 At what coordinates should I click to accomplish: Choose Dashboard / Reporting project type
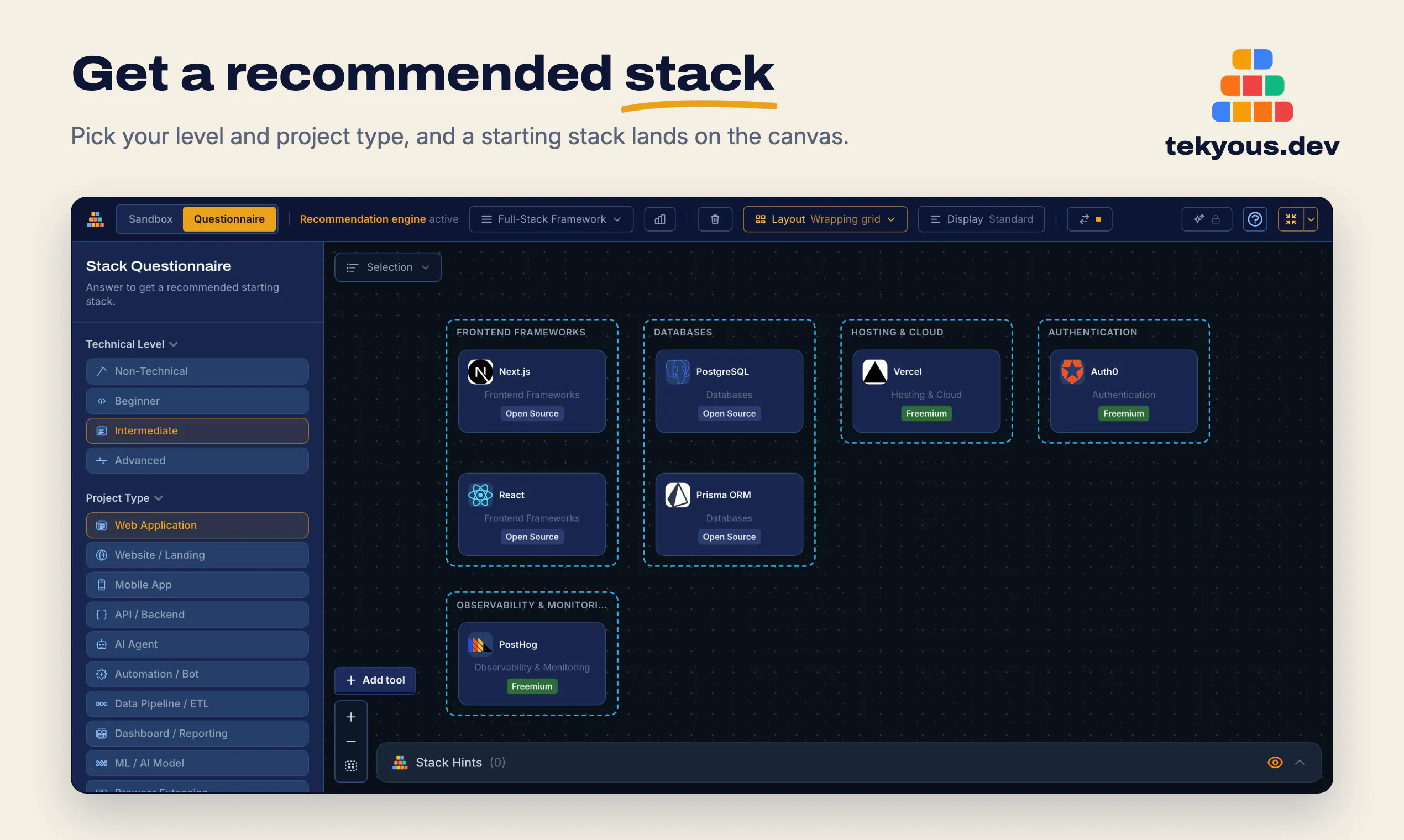coord(197,733)
